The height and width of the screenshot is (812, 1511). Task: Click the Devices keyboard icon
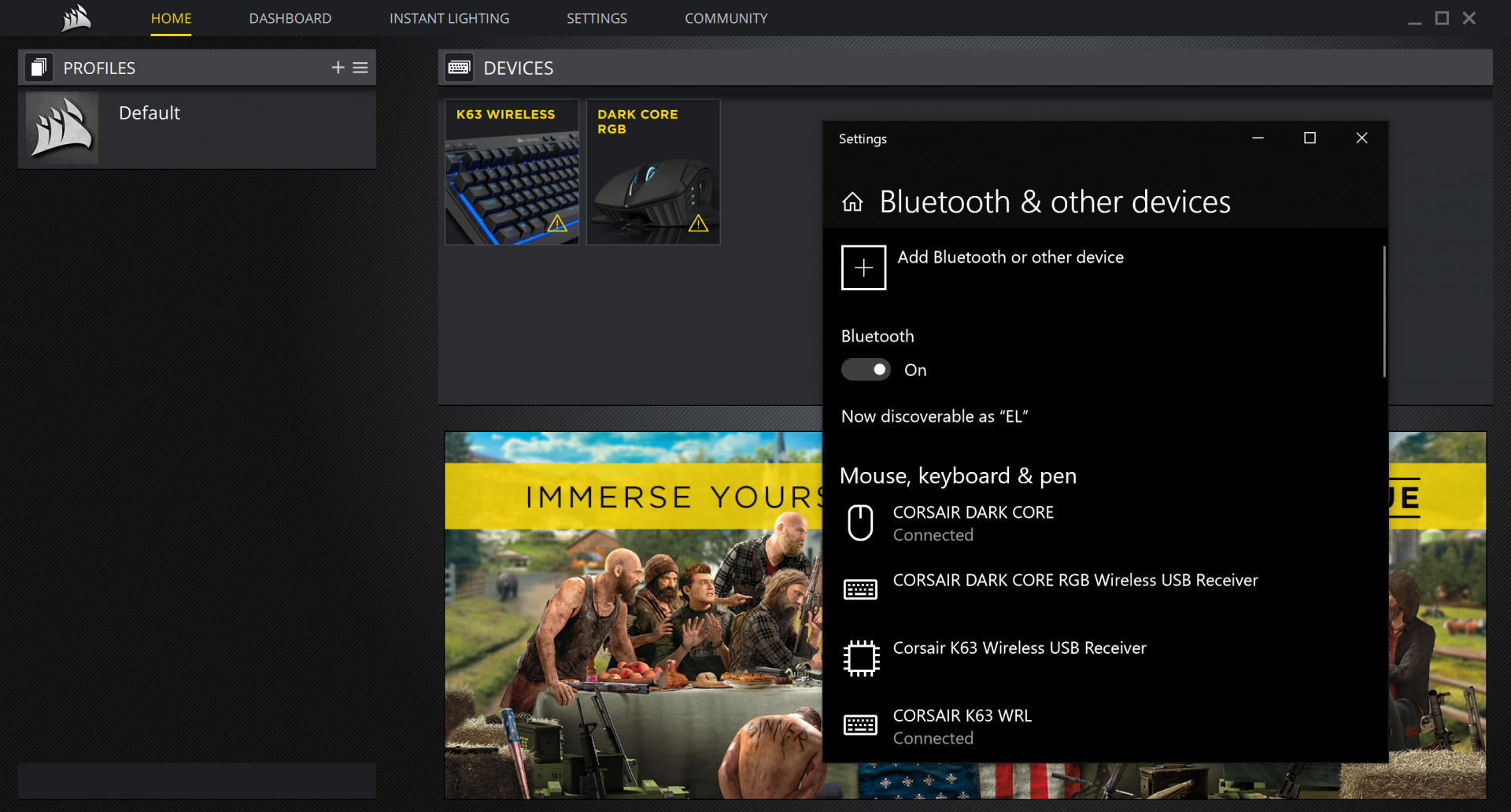click(x=460, y=68)
